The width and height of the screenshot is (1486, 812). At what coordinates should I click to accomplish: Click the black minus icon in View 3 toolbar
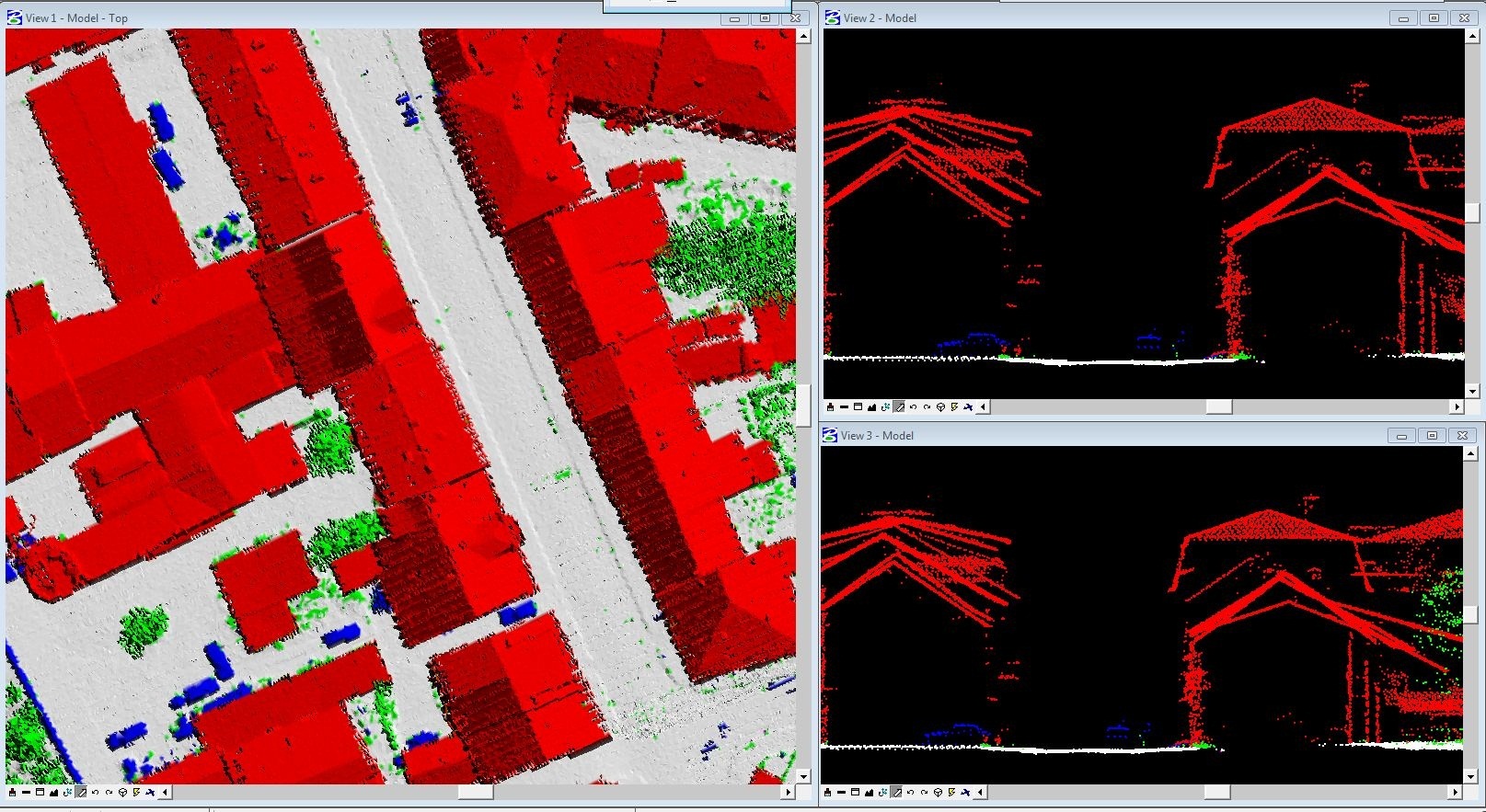tap(842, 792)
